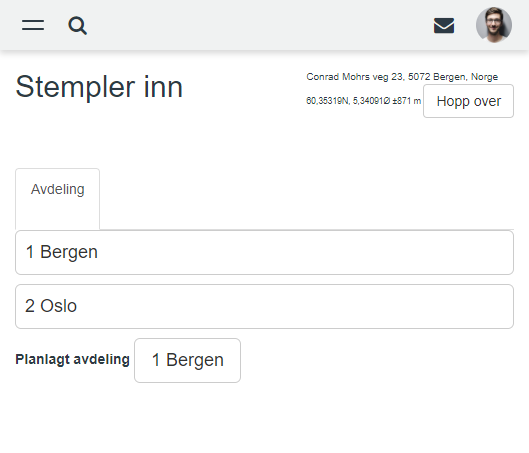Click the GPS coordinates text
Screen dimensions: 529x453
[363, 101]
